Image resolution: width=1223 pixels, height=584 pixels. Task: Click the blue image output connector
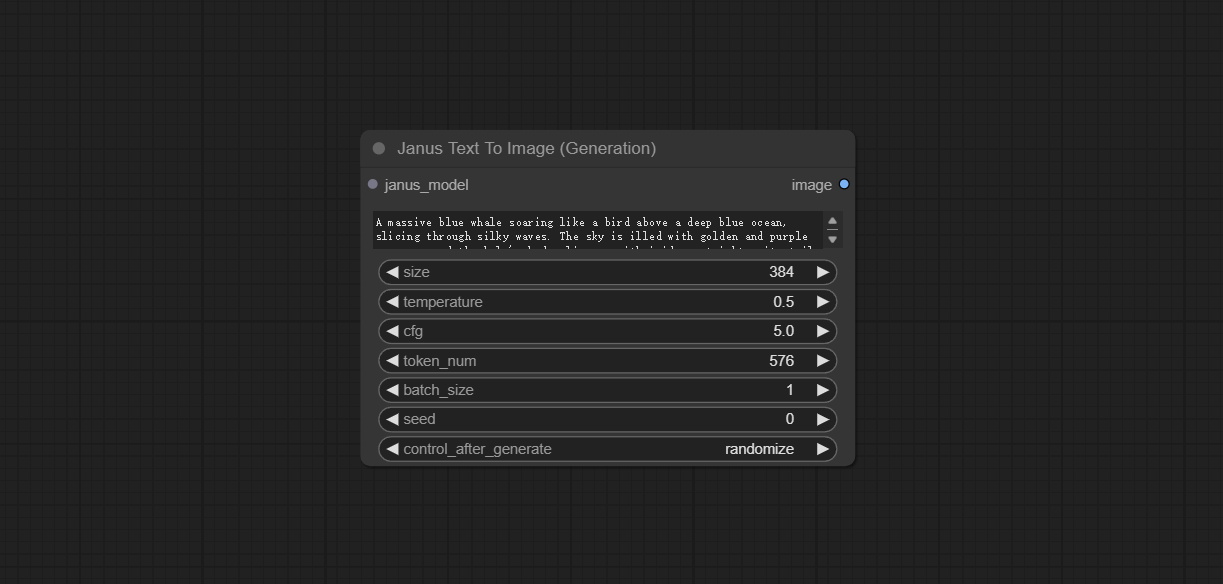pyautogui.click(x=844, y=184)
